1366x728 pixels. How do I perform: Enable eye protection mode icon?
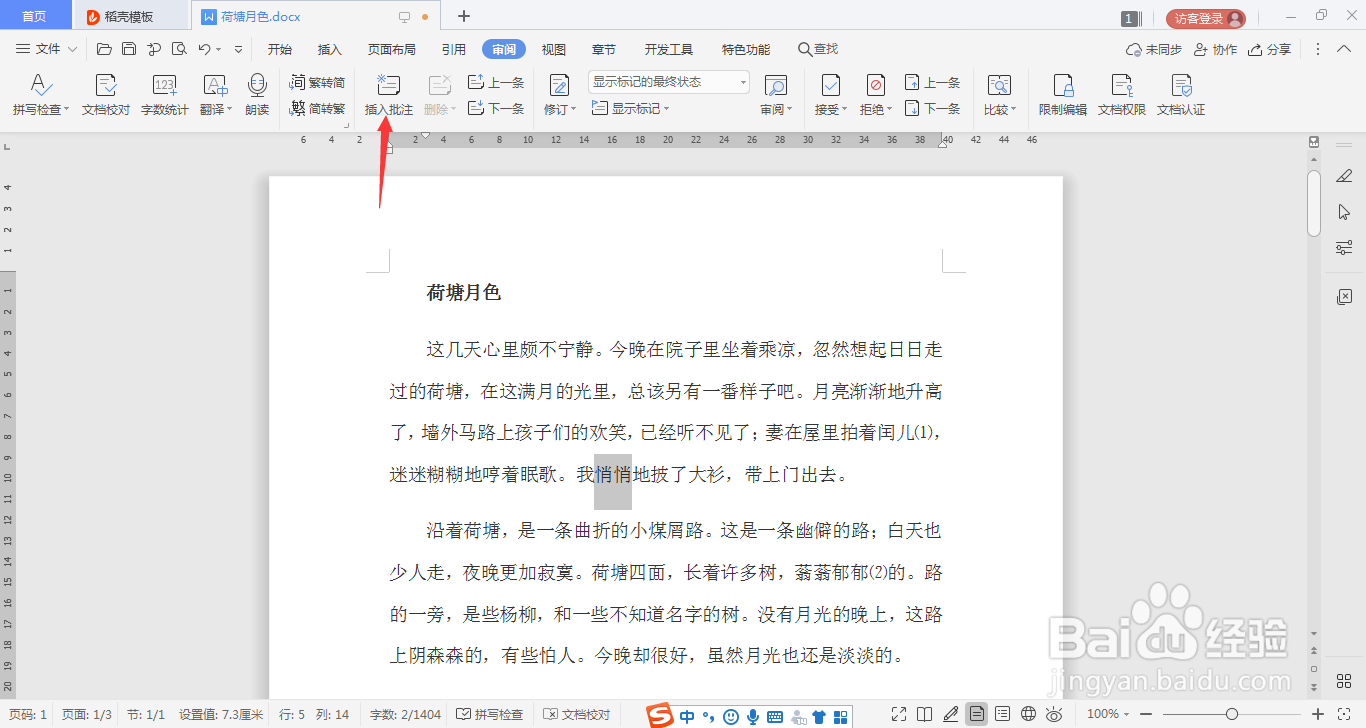tap(1054, 714)
